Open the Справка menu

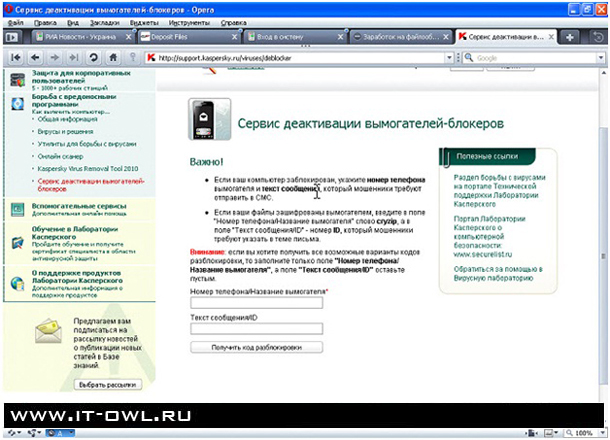[233, 23]
